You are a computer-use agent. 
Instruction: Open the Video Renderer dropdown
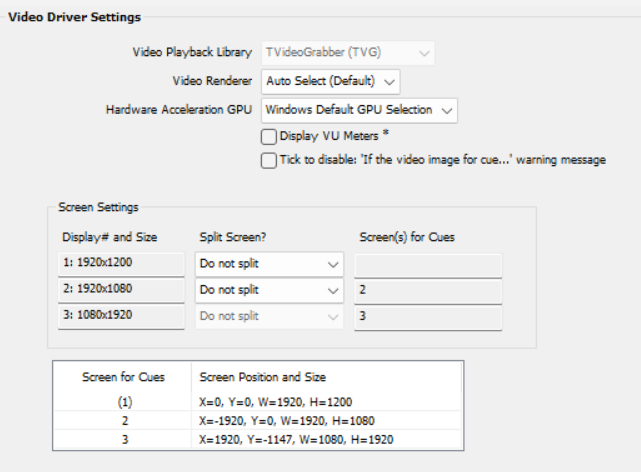pos(330,80)
